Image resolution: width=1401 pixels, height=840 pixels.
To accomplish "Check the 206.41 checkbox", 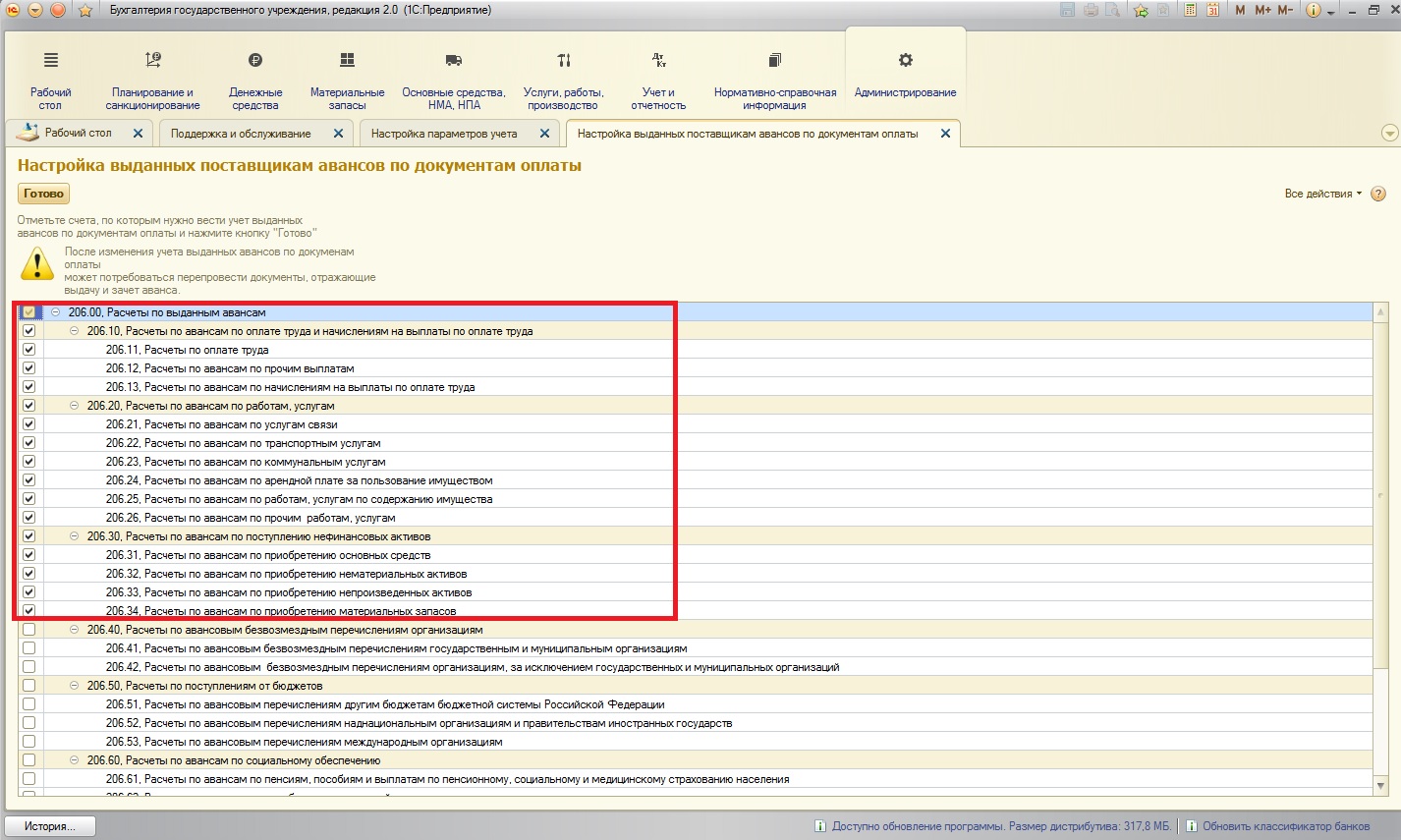I will coord(28,648).
